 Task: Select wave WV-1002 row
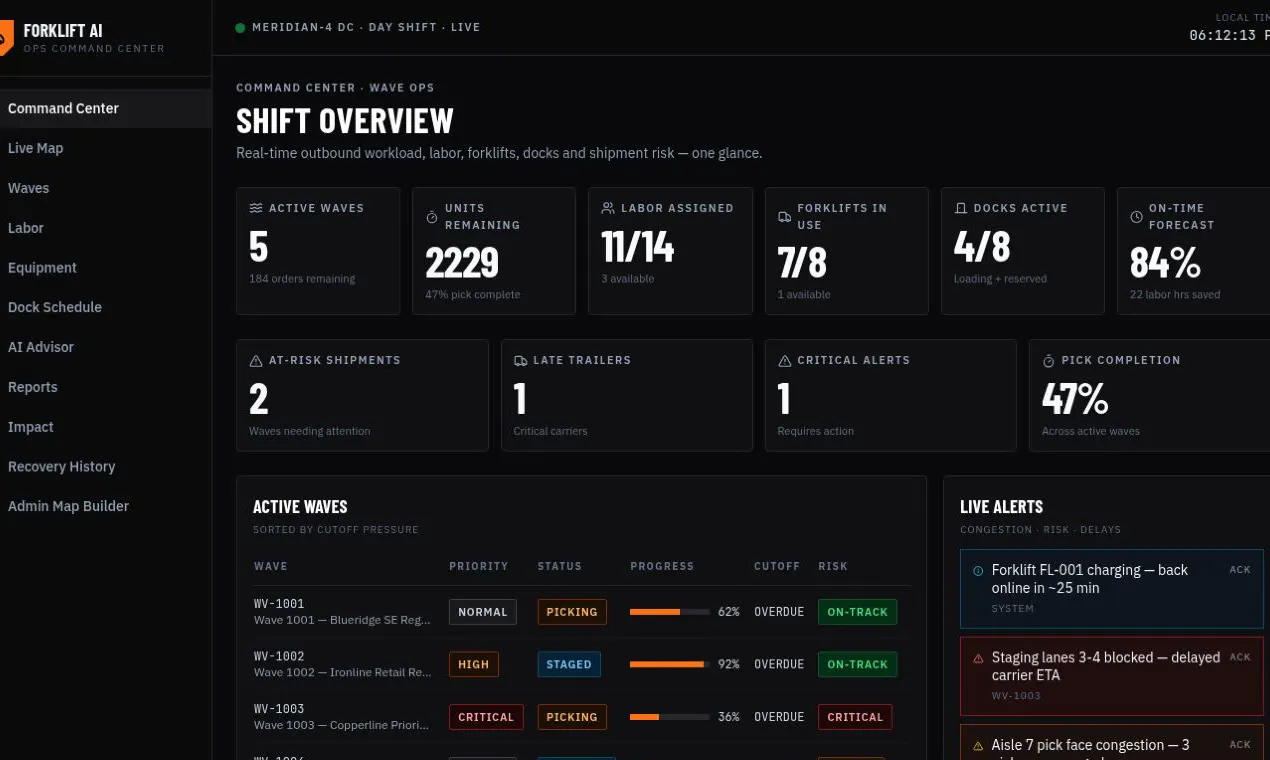(x=582, y=664)
